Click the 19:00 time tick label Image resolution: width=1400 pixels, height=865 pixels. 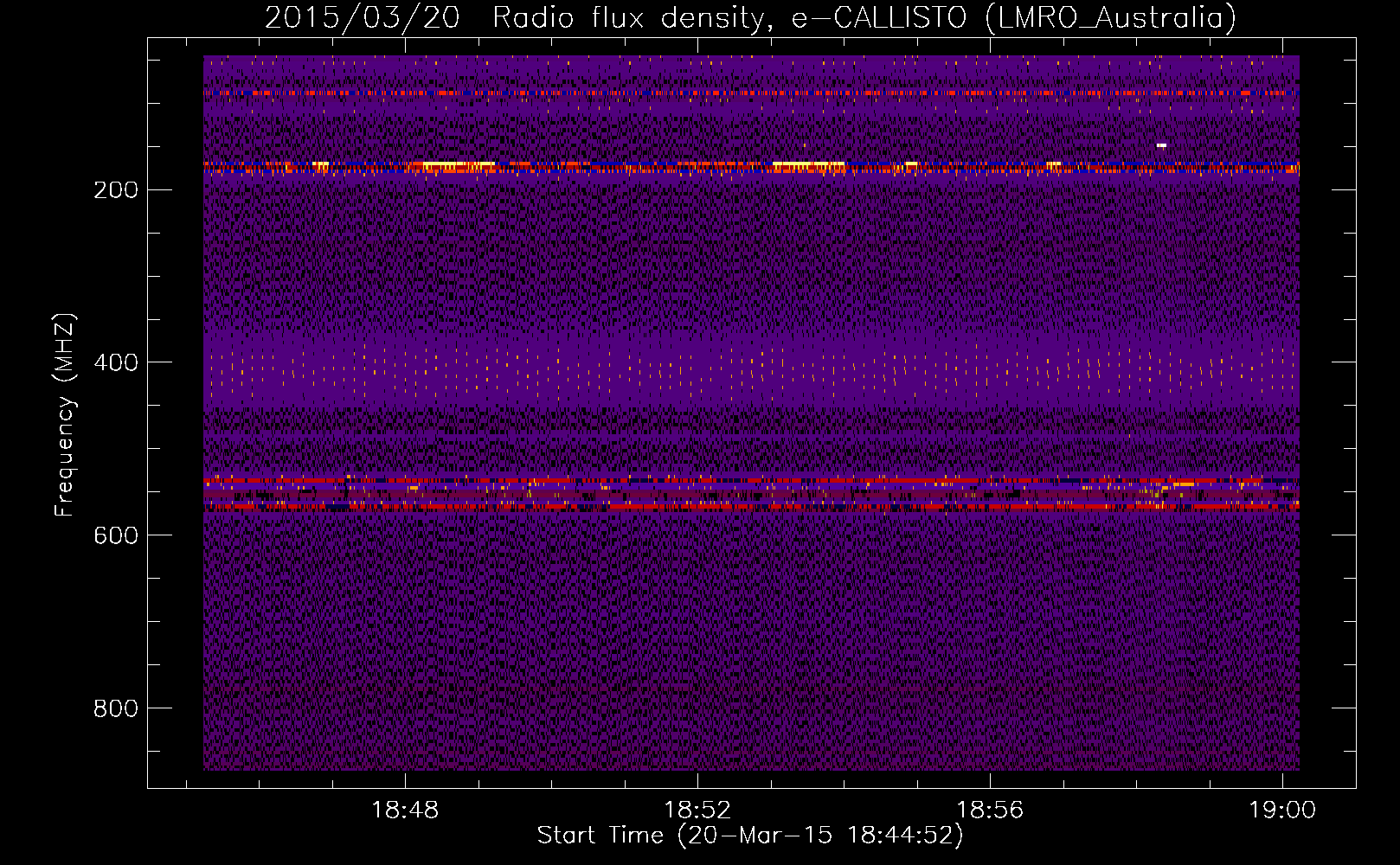(x=1281, y=811)
